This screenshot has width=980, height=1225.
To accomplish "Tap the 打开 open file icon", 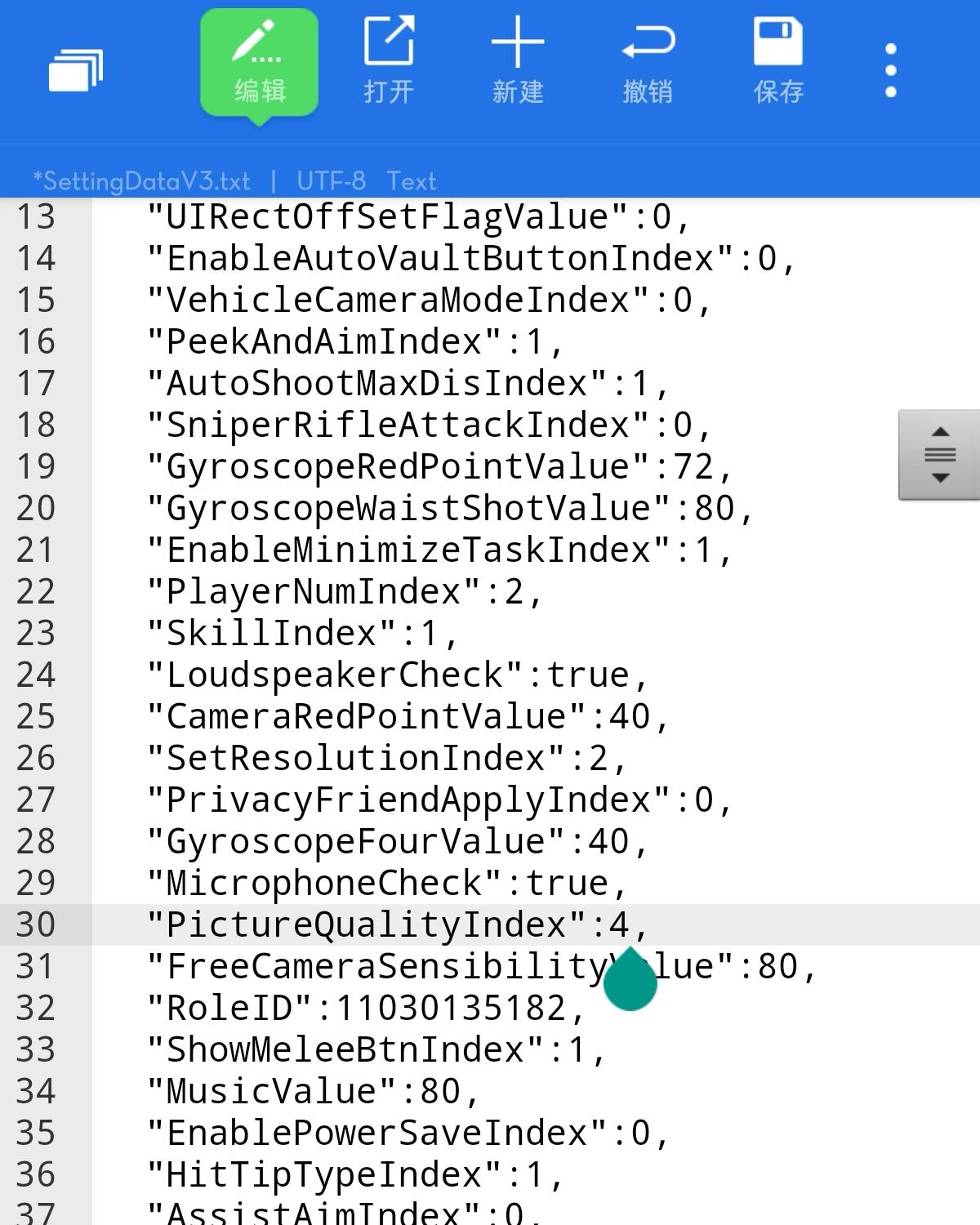I will (x=389, y=62).
